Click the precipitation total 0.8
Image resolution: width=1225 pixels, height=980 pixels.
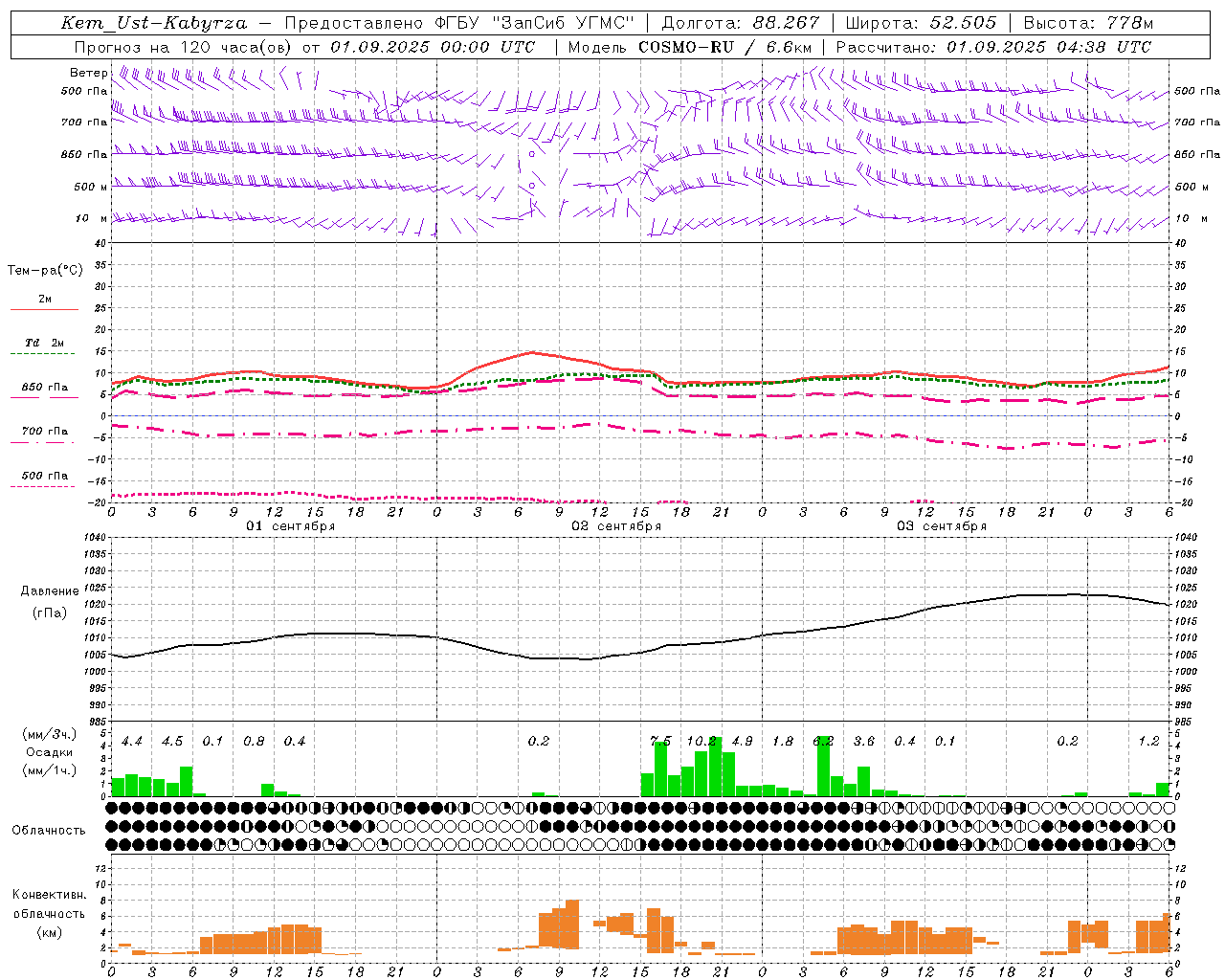pos(254,742)
